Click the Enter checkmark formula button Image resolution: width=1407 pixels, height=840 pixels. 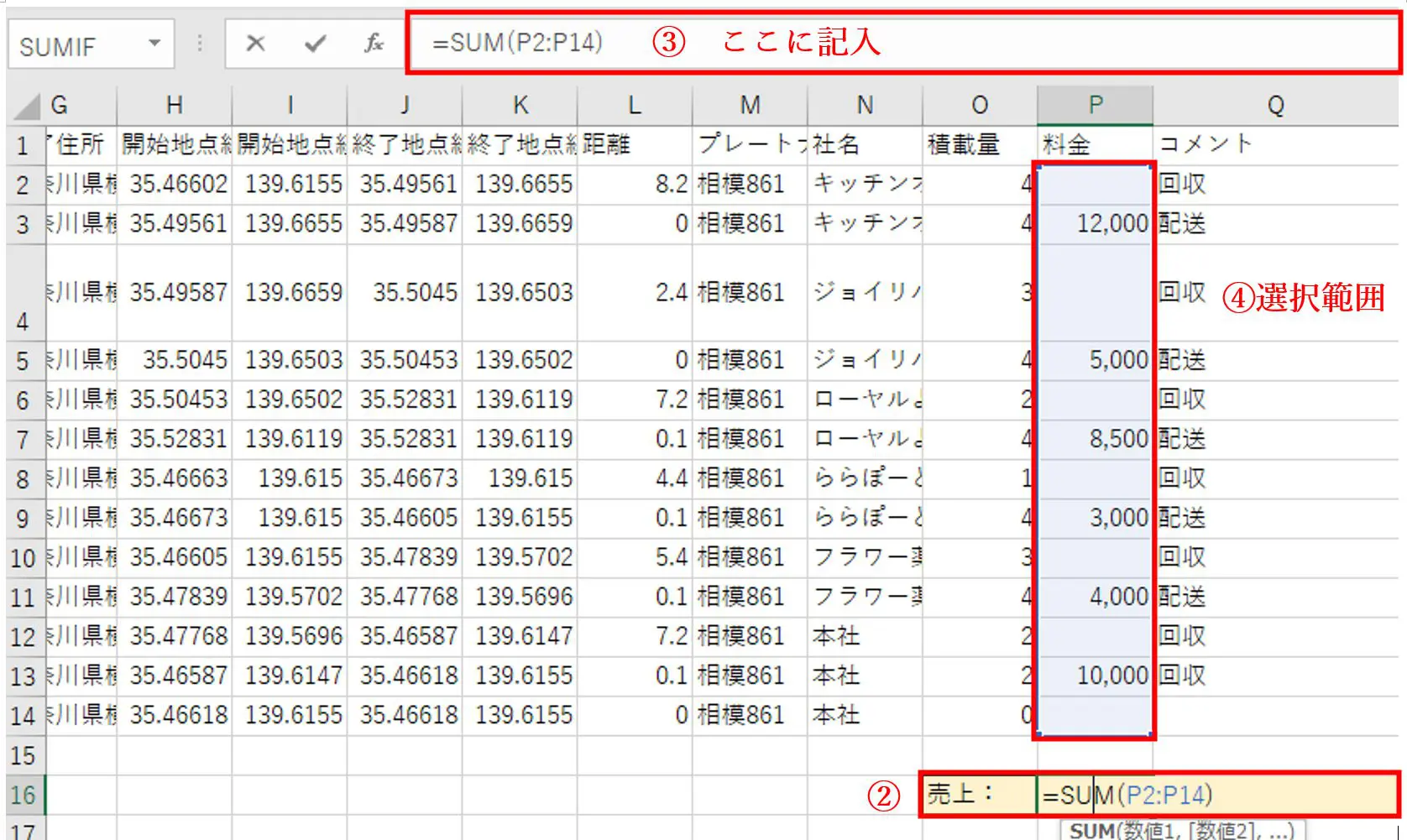(x=315, y=44)
